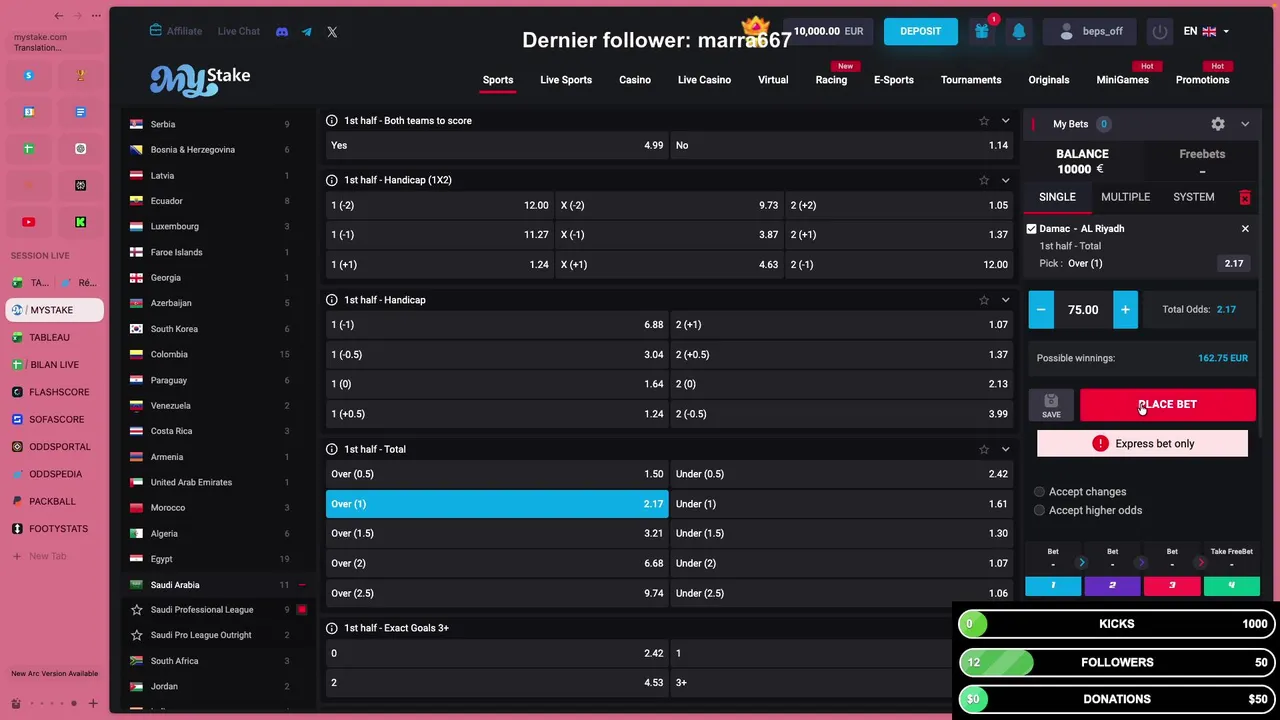This screenshot has height=720, width=1280.
Task: Go back with browser arrow
Action: (59, 15)
